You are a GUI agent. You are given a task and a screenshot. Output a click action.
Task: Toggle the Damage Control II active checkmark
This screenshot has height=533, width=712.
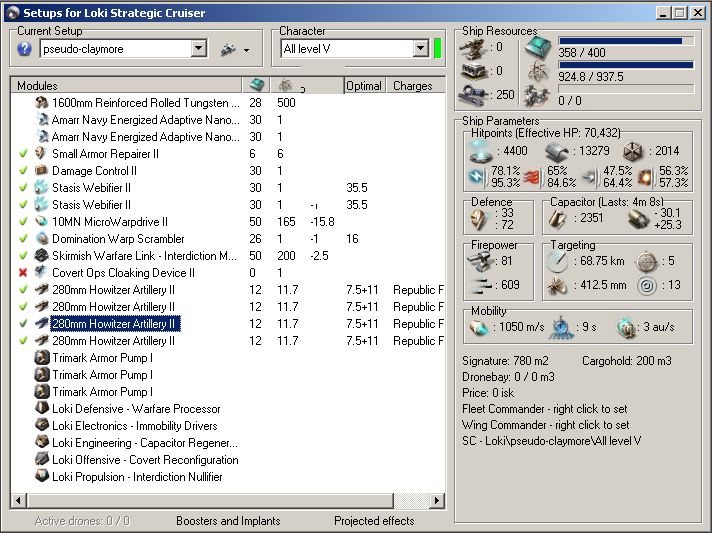[x=24, y=171]
